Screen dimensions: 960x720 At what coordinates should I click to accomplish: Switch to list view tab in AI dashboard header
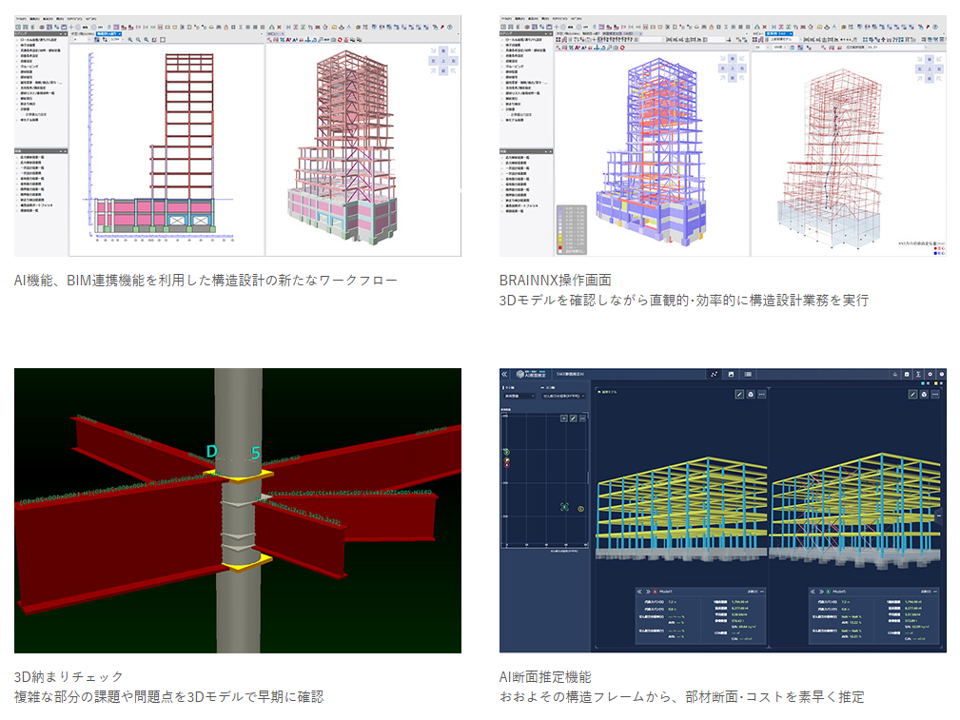[748, 374]
